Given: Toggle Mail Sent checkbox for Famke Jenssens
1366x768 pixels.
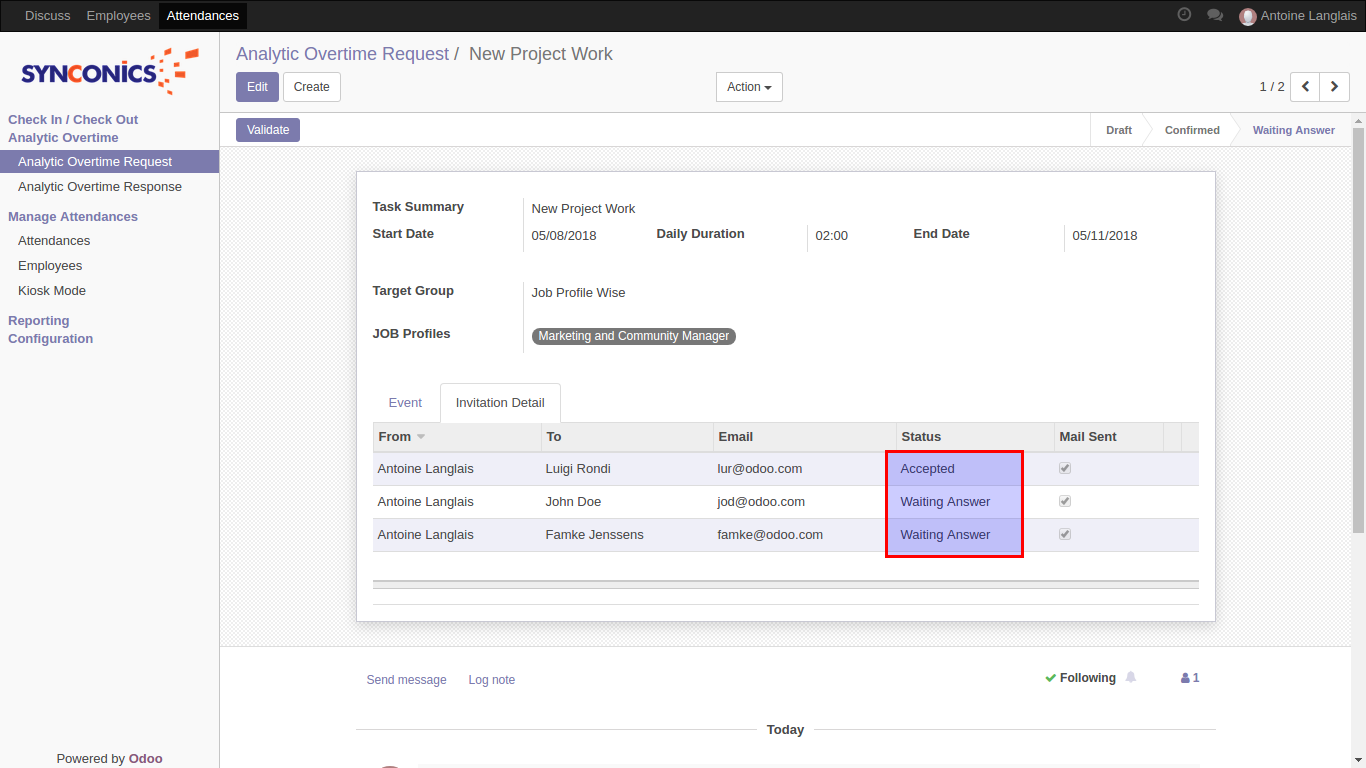Looking at the screenshot, I should point(1065,534).
